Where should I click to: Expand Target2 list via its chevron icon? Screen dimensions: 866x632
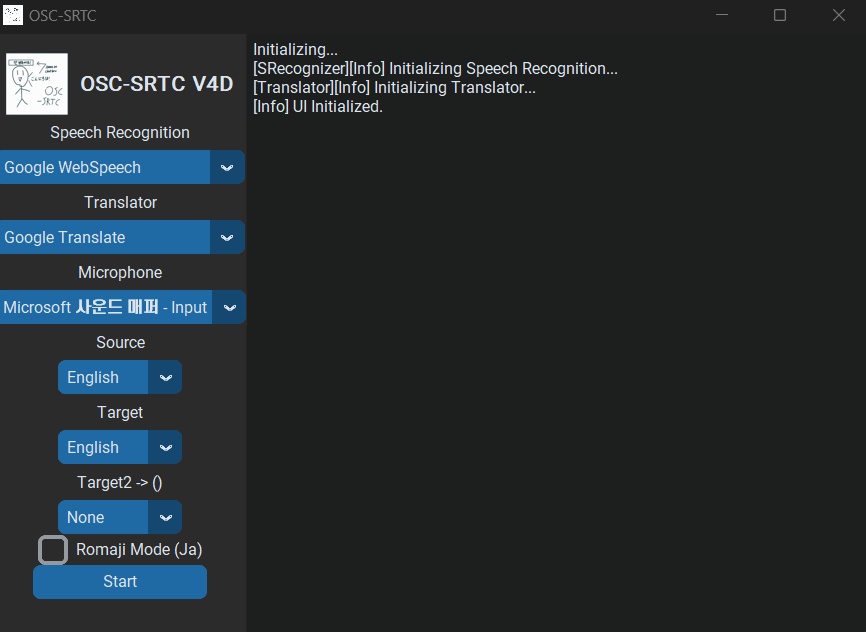tap(165, 517)
